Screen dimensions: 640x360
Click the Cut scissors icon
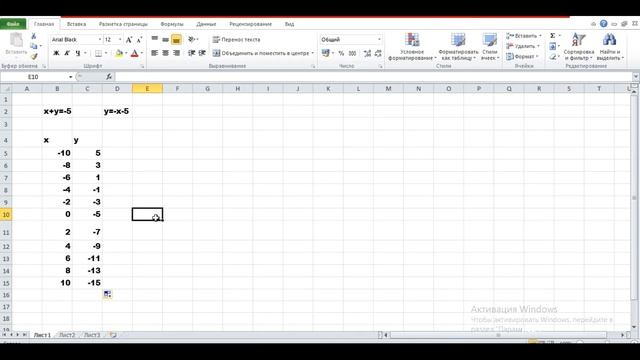34,36
